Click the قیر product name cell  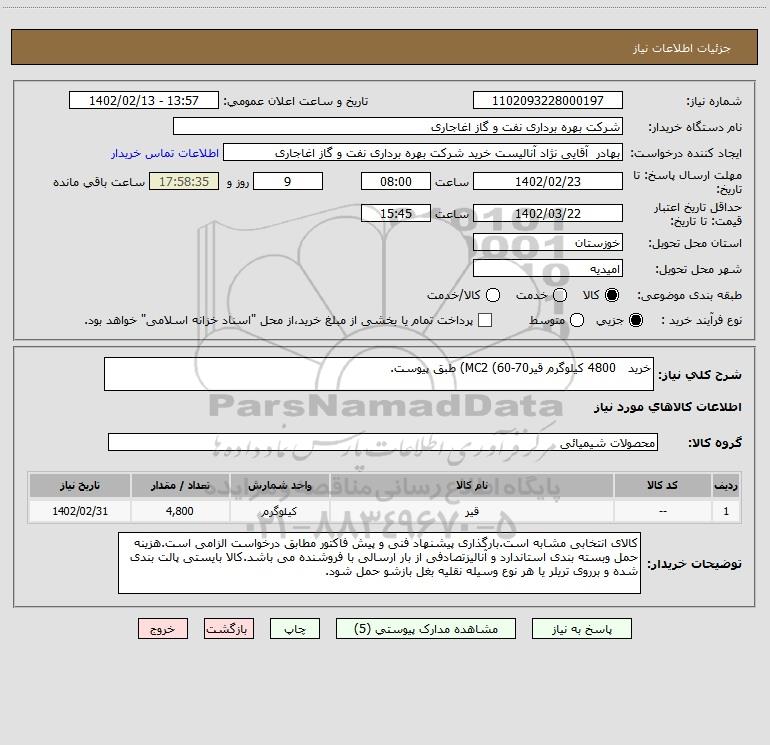(472, 511)
